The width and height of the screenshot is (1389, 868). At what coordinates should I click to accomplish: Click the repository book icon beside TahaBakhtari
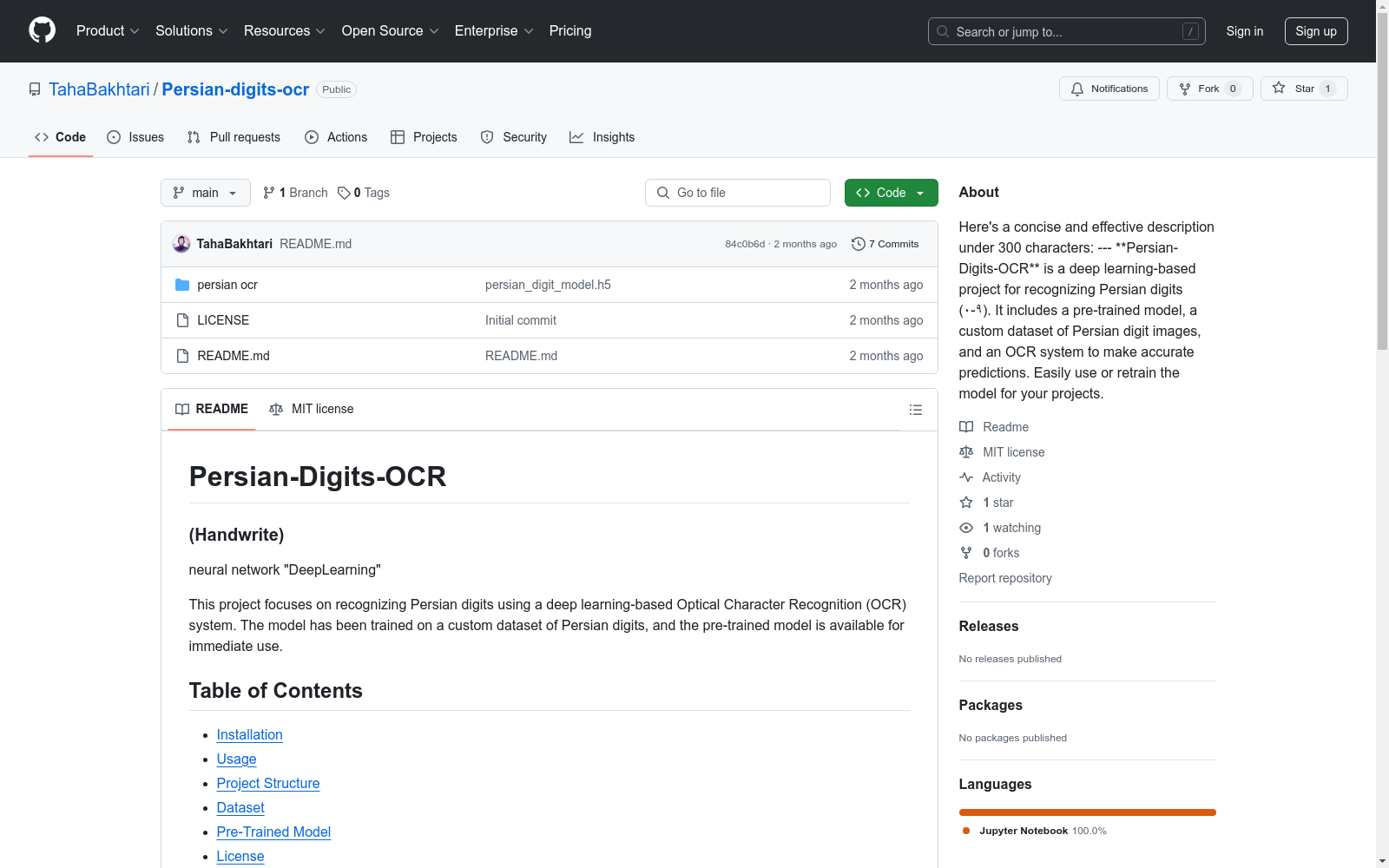[x=35, y=89]
